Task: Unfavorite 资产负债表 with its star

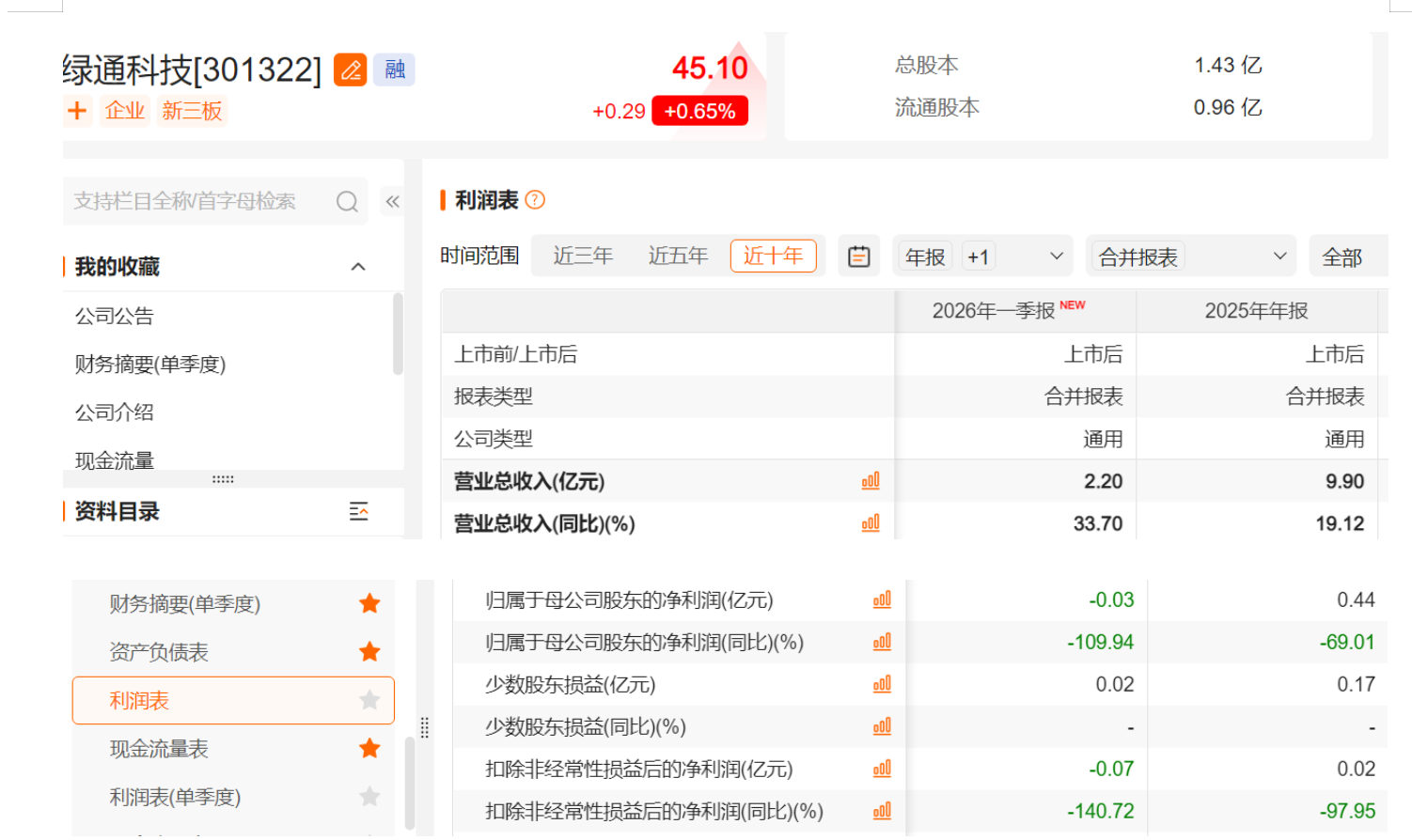Action: pyautogui.click(x=369, y=651)
